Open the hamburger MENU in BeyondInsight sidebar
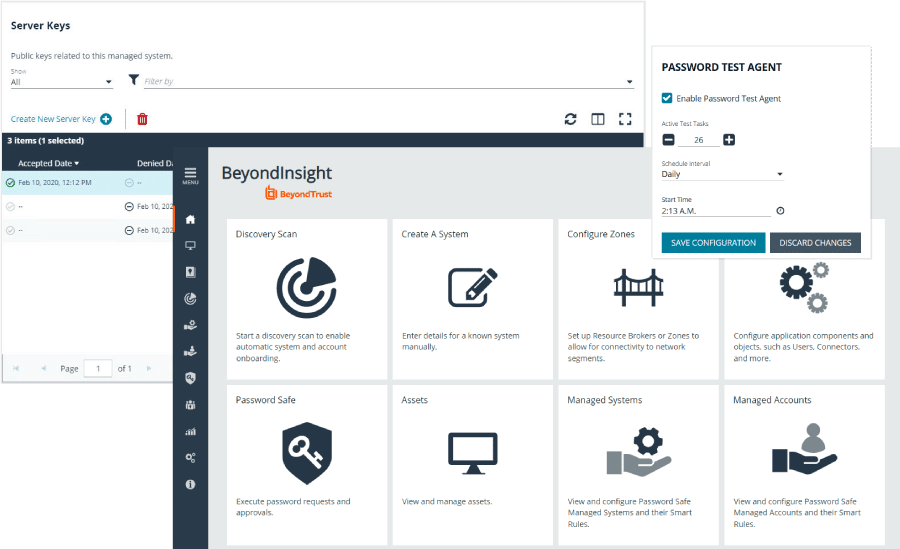This screenshot has height=549, width=900. (x=190, y=175)
